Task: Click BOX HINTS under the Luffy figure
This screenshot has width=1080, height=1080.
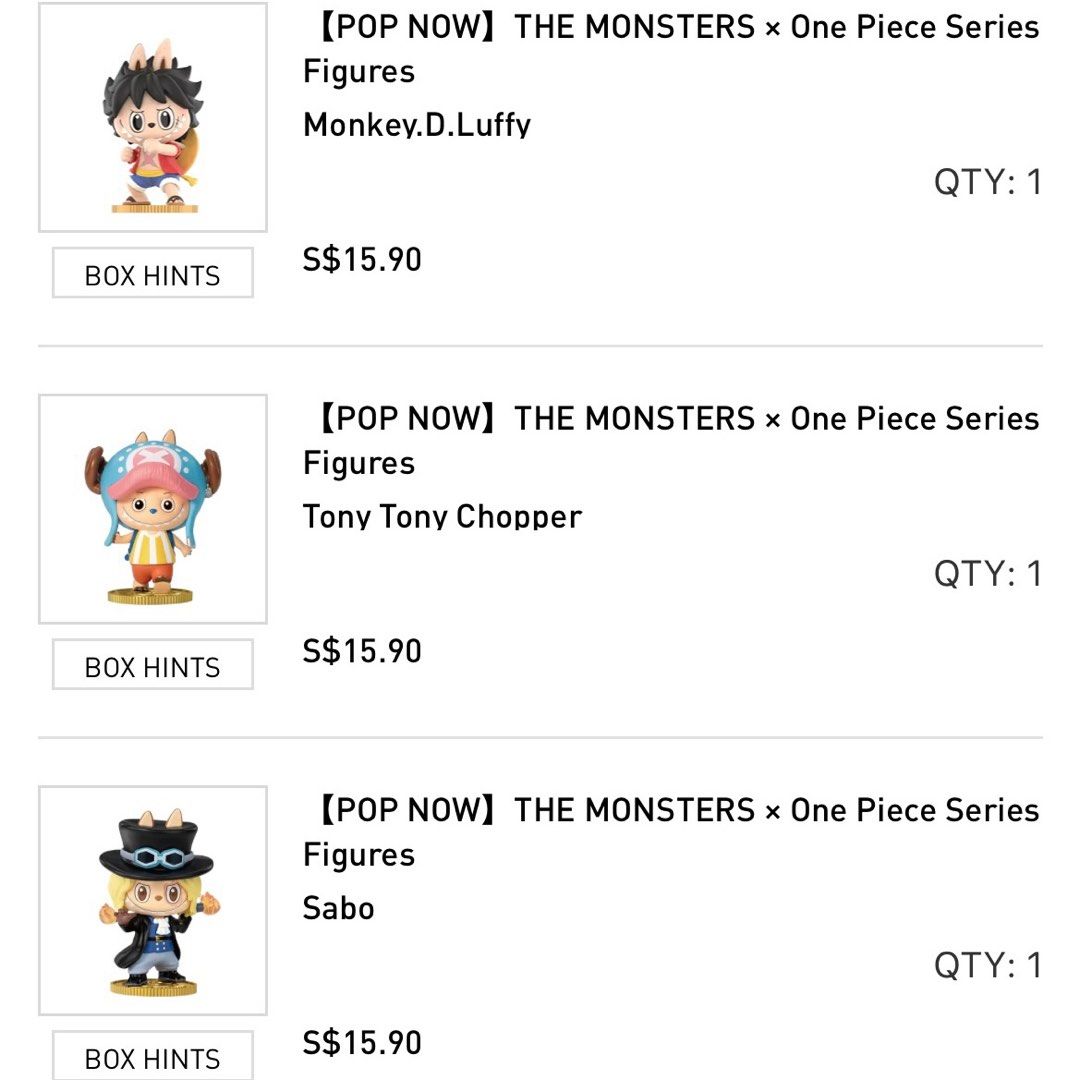Action: click(x=152, y=273)
